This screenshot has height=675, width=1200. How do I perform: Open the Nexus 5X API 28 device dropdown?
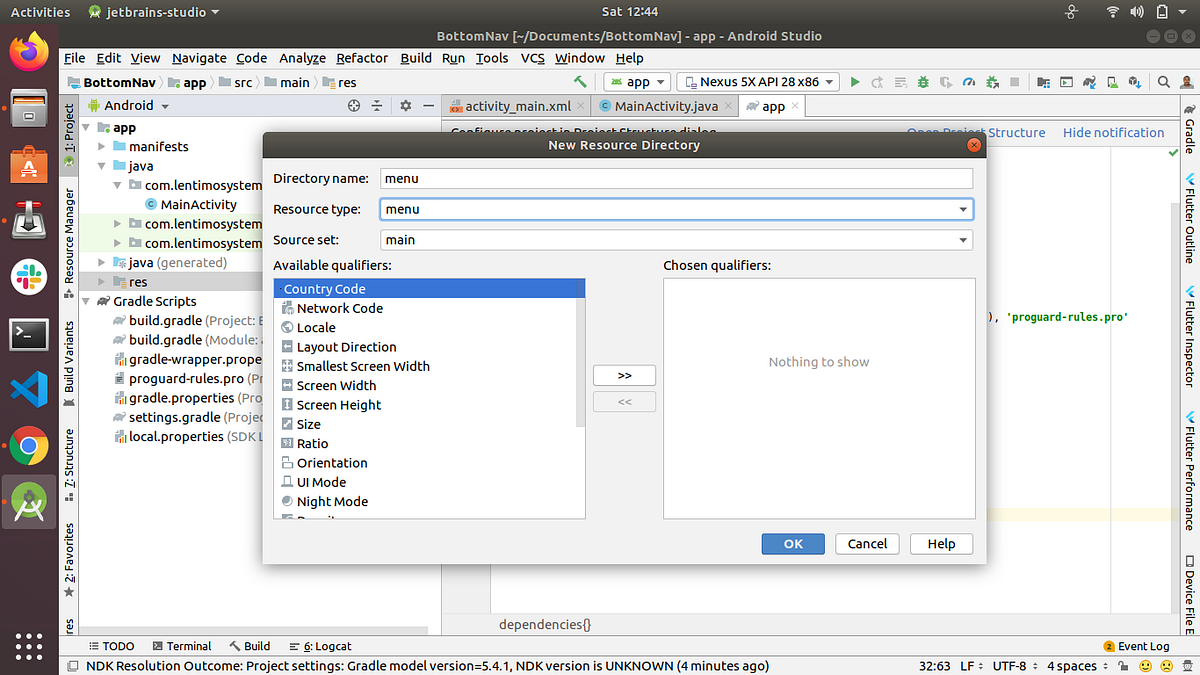[757, 82]
